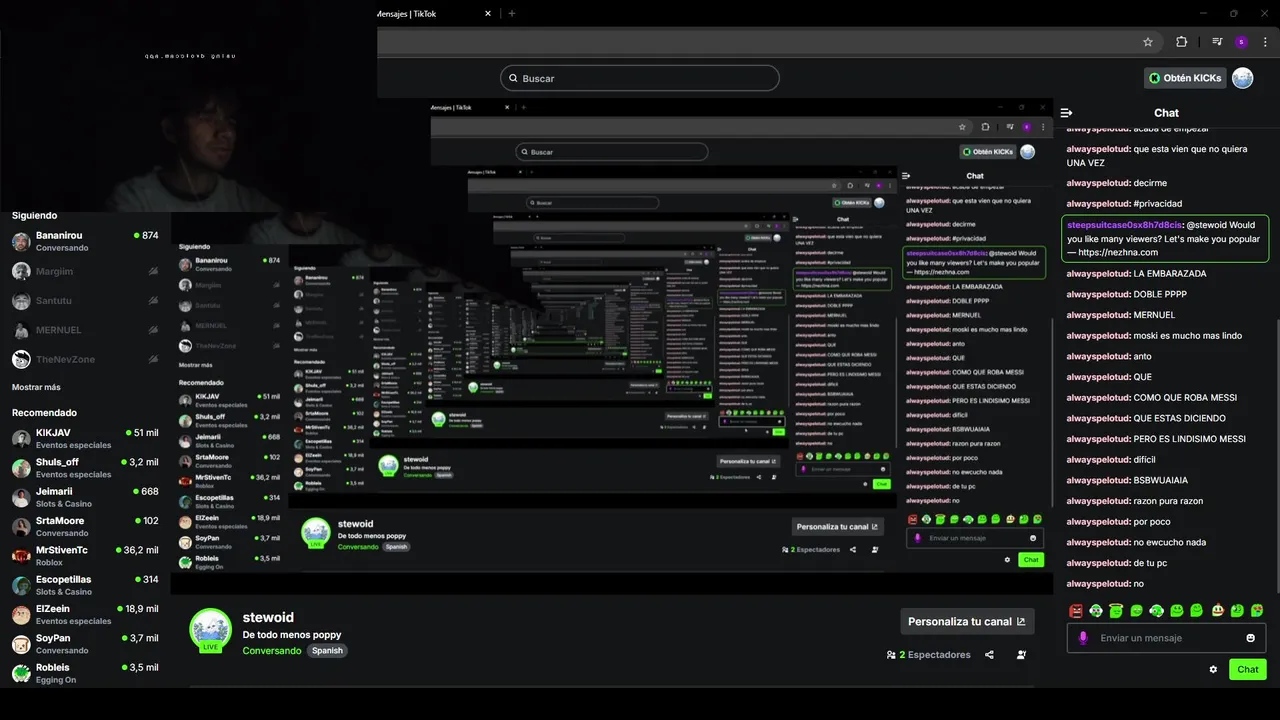Click the SoyPan channel avatar
1280x720 pixels.
21,644
